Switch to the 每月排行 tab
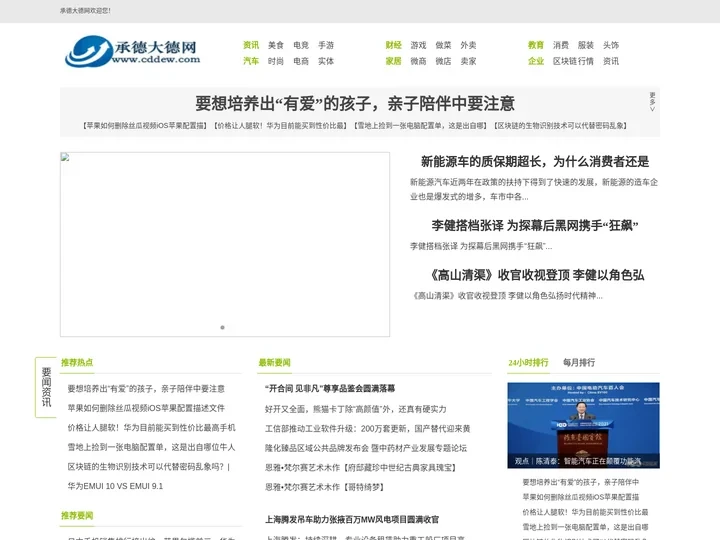 [579, 362]
